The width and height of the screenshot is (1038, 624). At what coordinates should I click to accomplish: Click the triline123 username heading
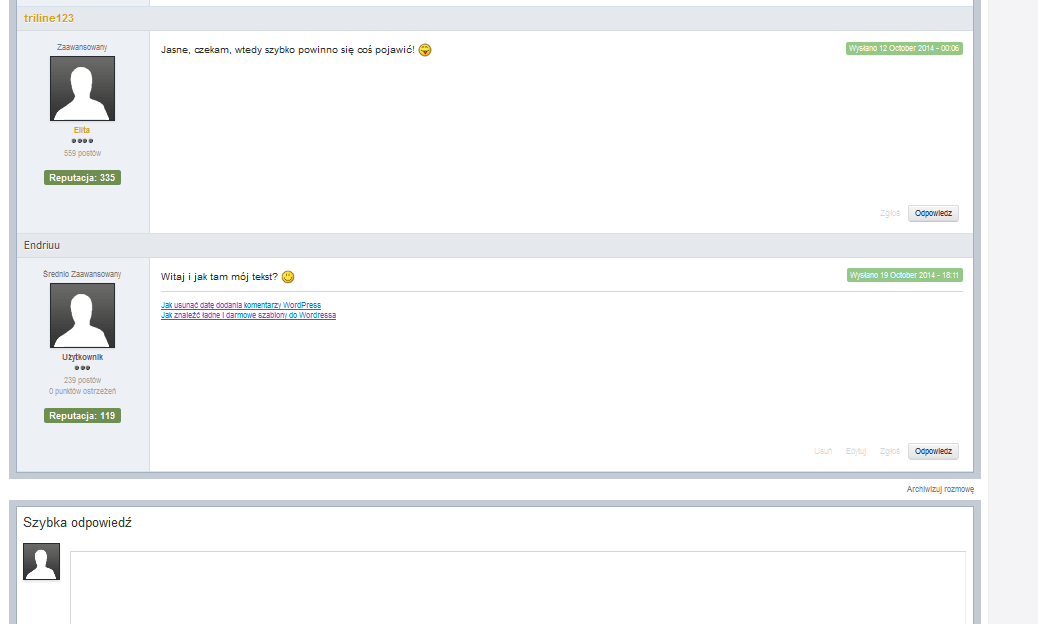click(x=49, y=18)
